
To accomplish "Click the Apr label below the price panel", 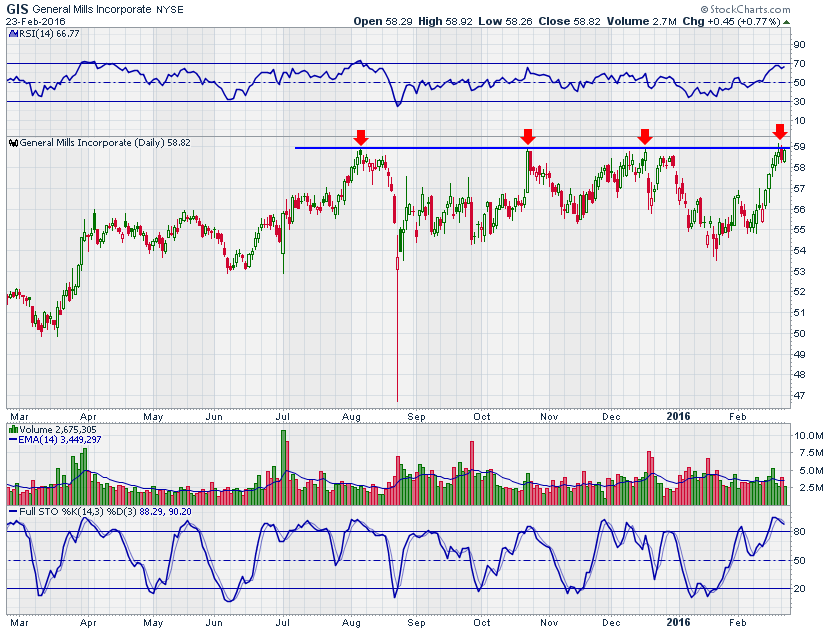I will tap(88, 417).
